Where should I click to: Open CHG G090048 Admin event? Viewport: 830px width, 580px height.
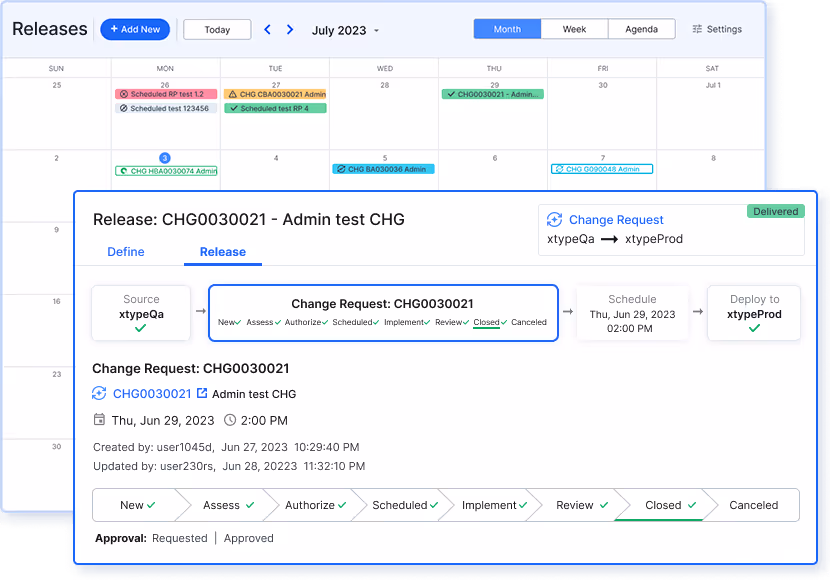pos(602,169)
